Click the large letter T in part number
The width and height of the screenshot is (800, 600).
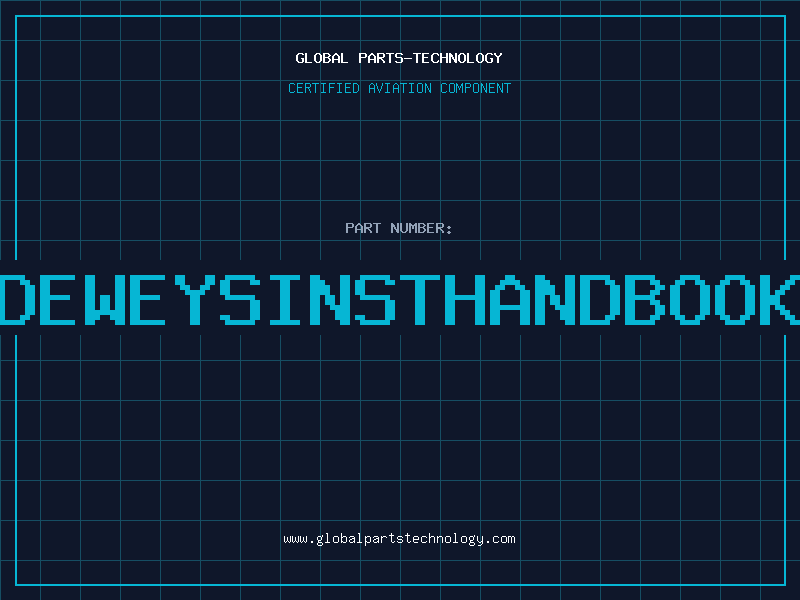click(x=418, y=300)
